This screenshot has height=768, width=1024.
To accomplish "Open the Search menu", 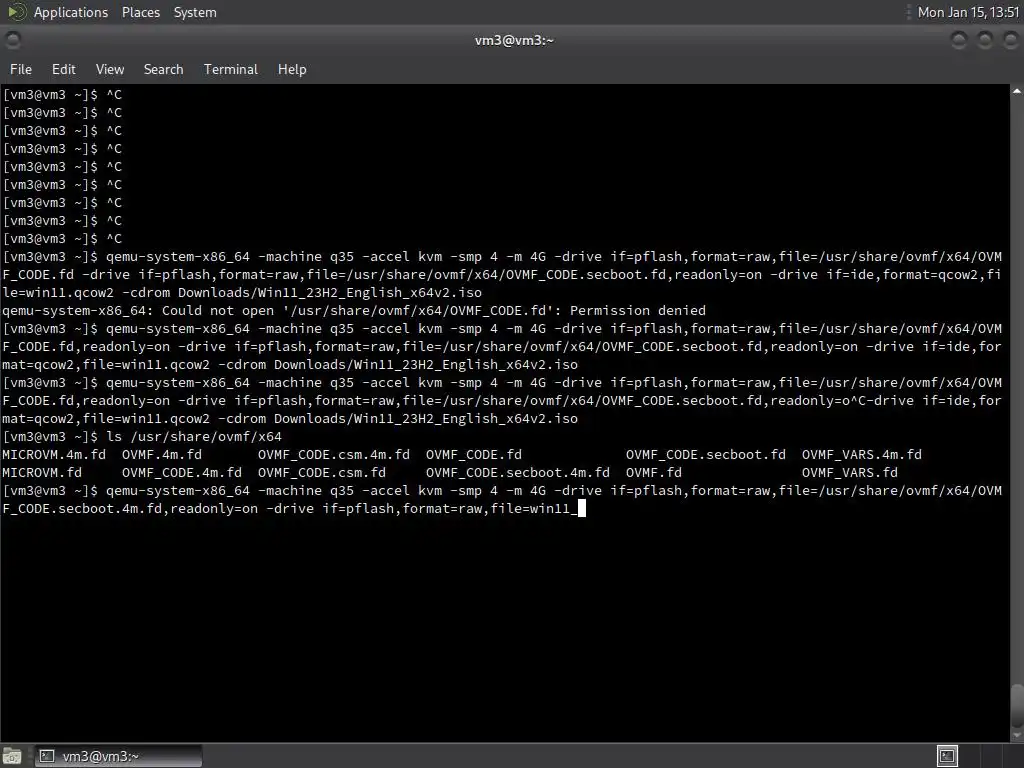I will tap(163, 69).
